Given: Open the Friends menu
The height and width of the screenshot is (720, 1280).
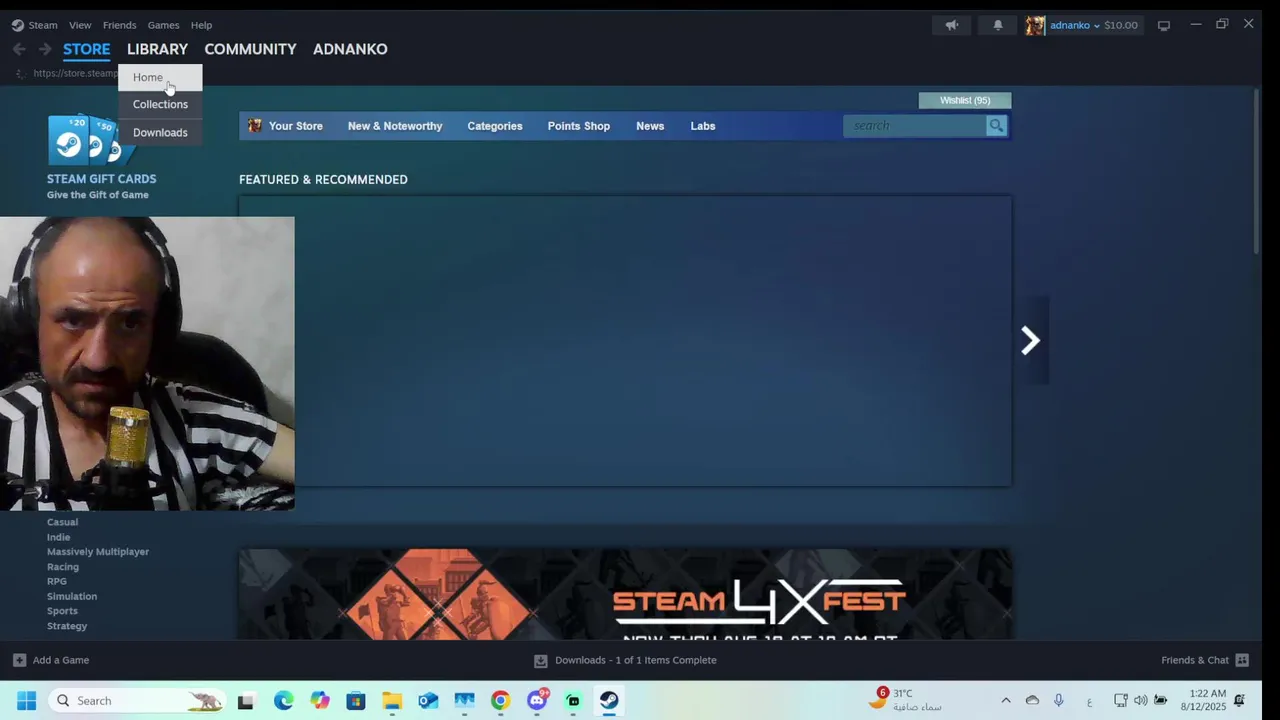Looking at the screenshot, I should (119, 25).
